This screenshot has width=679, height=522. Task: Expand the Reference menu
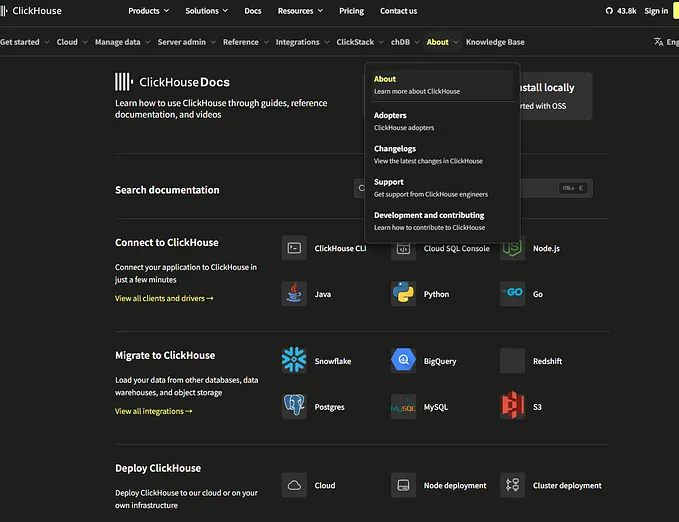pos(246,42)
